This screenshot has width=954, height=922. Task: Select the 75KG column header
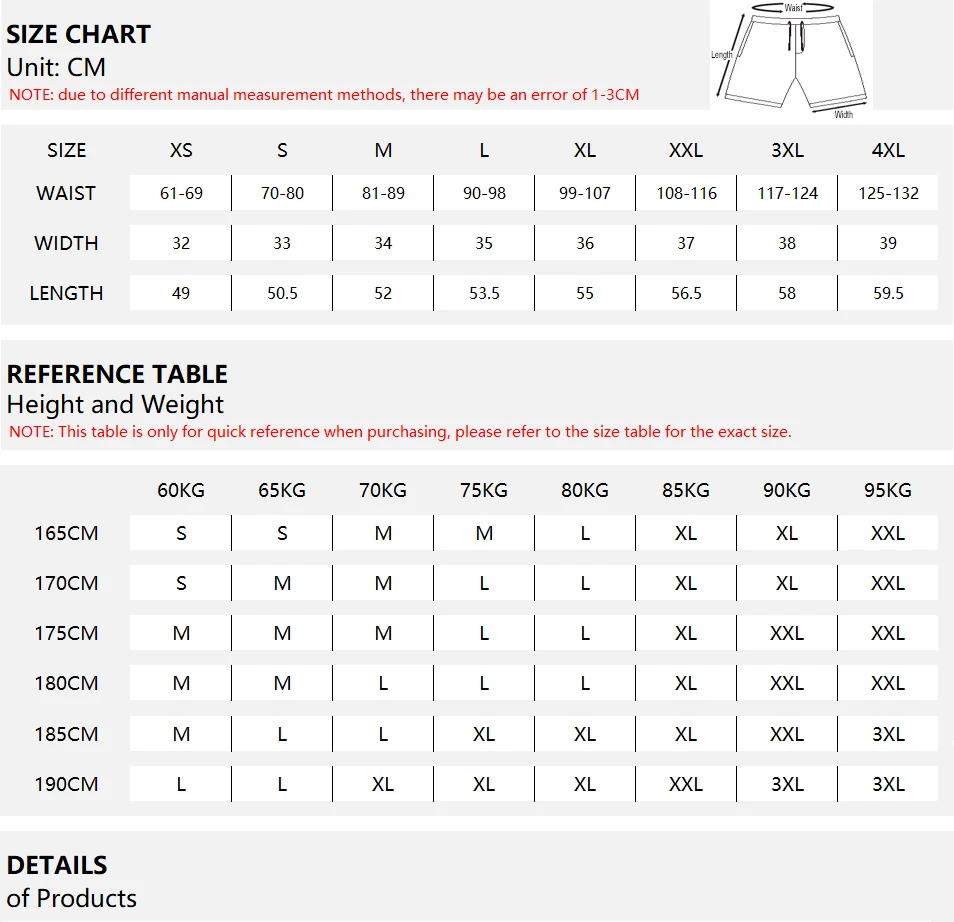pyautogui.click(x=484, y=490)
